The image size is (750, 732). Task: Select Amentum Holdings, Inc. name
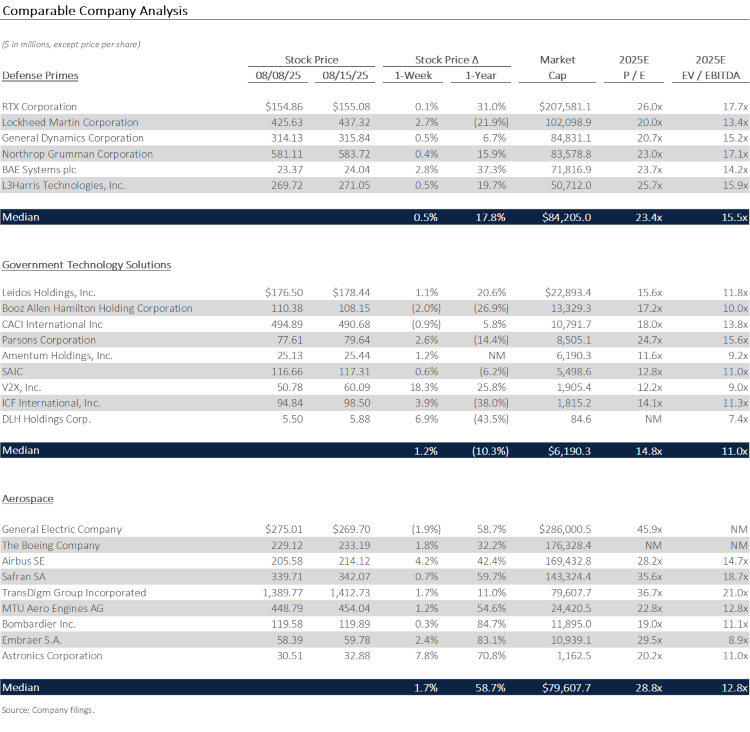tap(57, 355)
